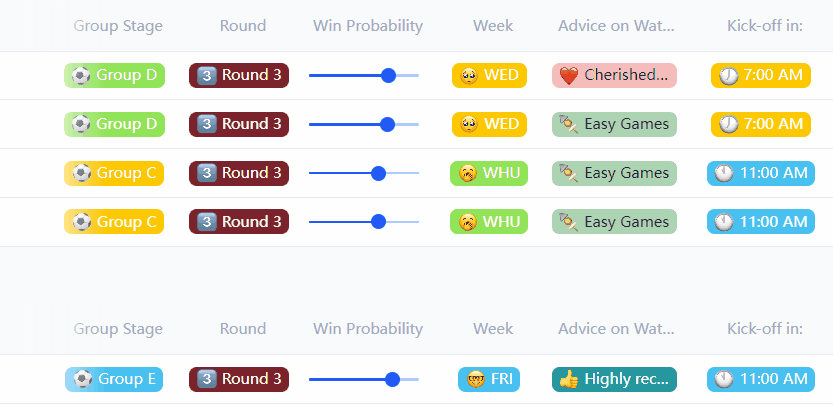Click the WED emoji in the Cherished row
This screenshot has height=408, width=833.
coord(468,75)
